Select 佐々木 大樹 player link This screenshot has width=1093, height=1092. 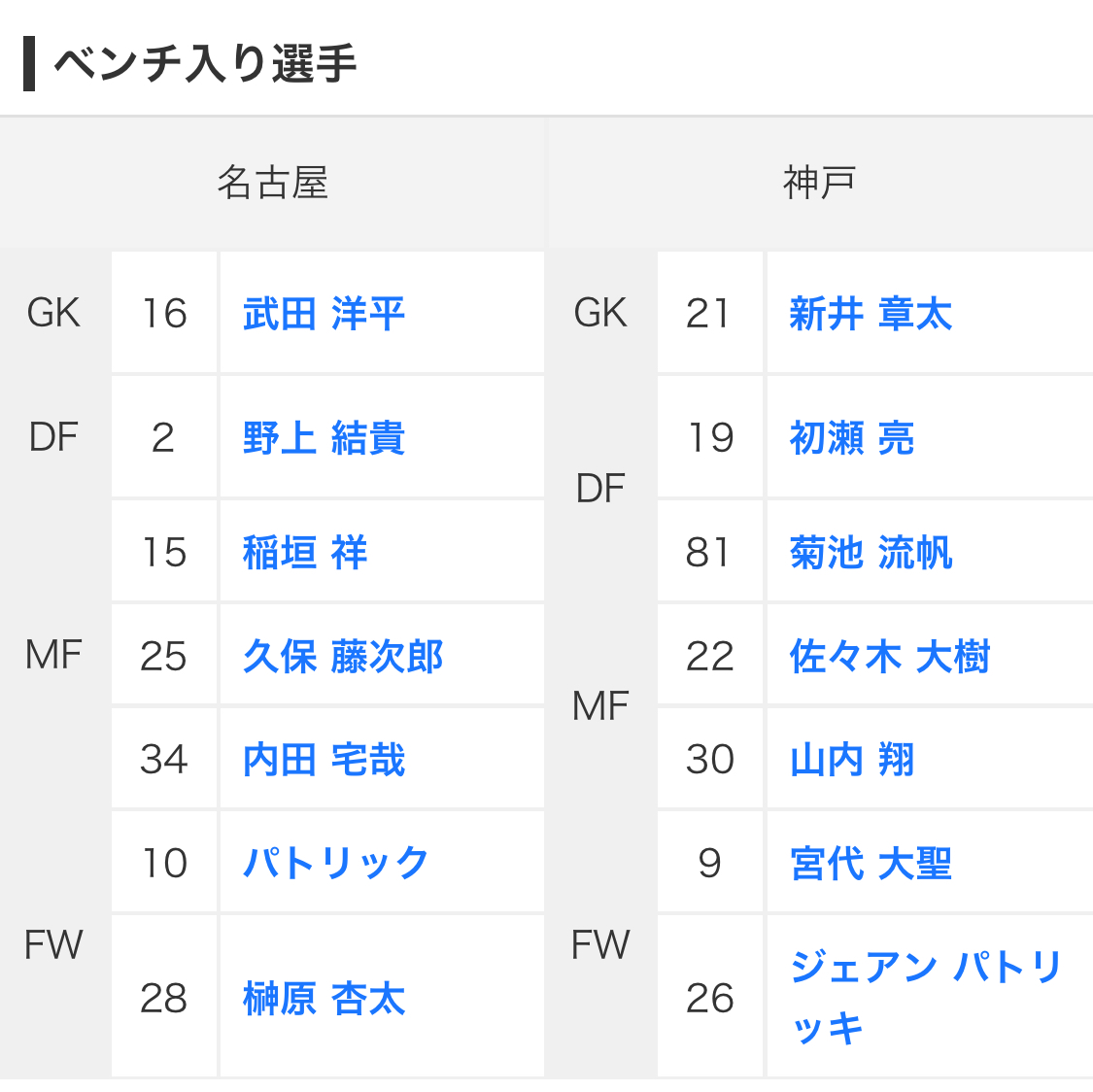click(890, 657)
